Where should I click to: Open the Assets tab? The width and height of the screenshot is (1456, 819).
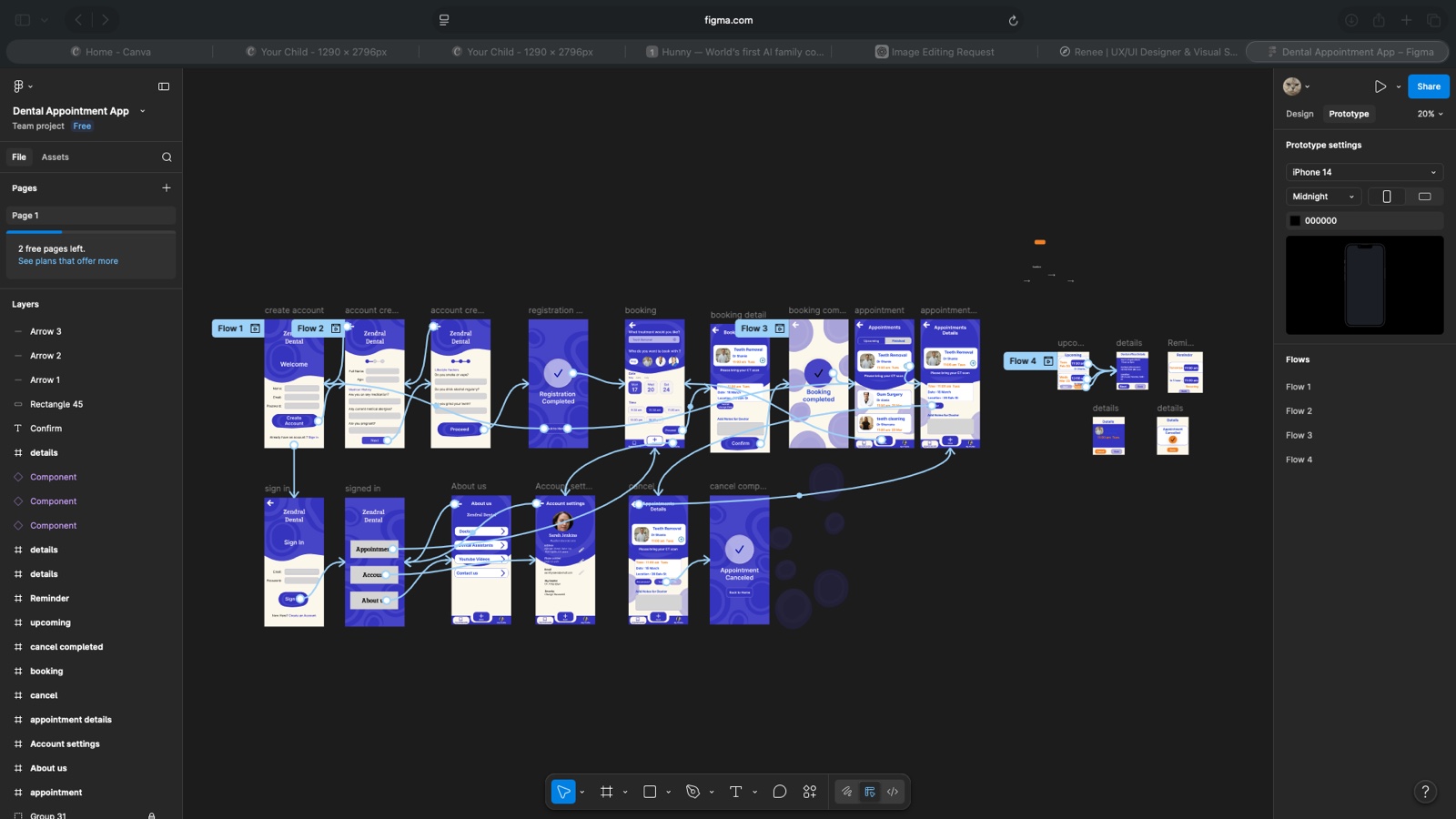pyautogui.click(x=55, y=157)
